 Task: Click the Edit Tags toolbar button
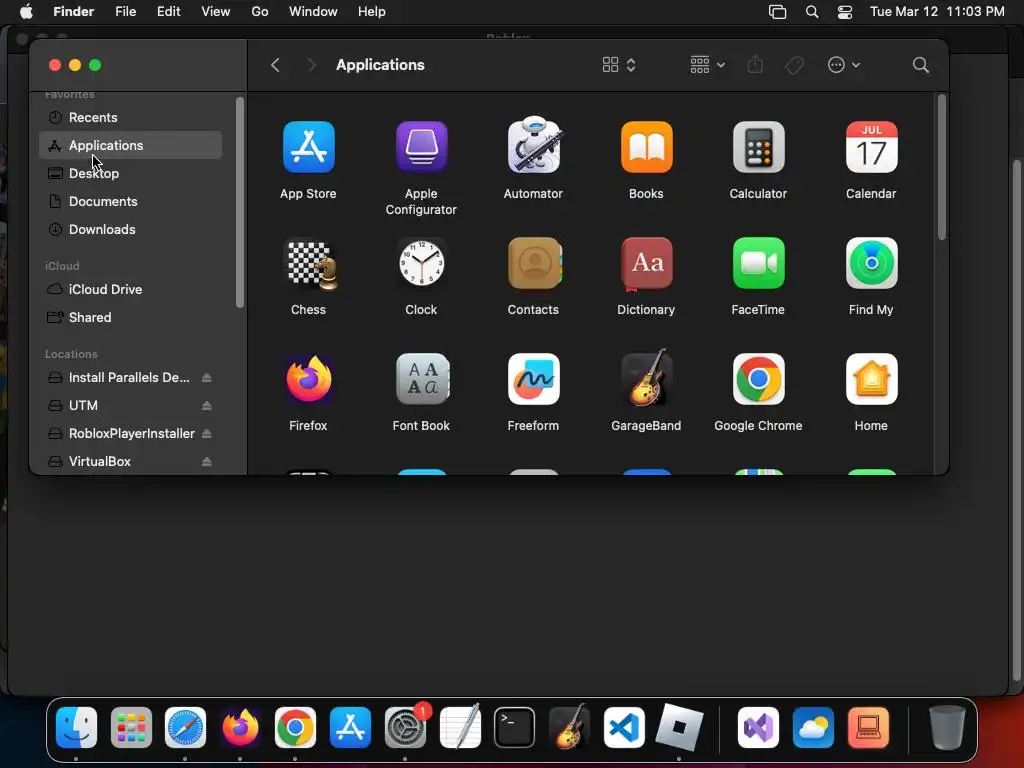point(794,65)
